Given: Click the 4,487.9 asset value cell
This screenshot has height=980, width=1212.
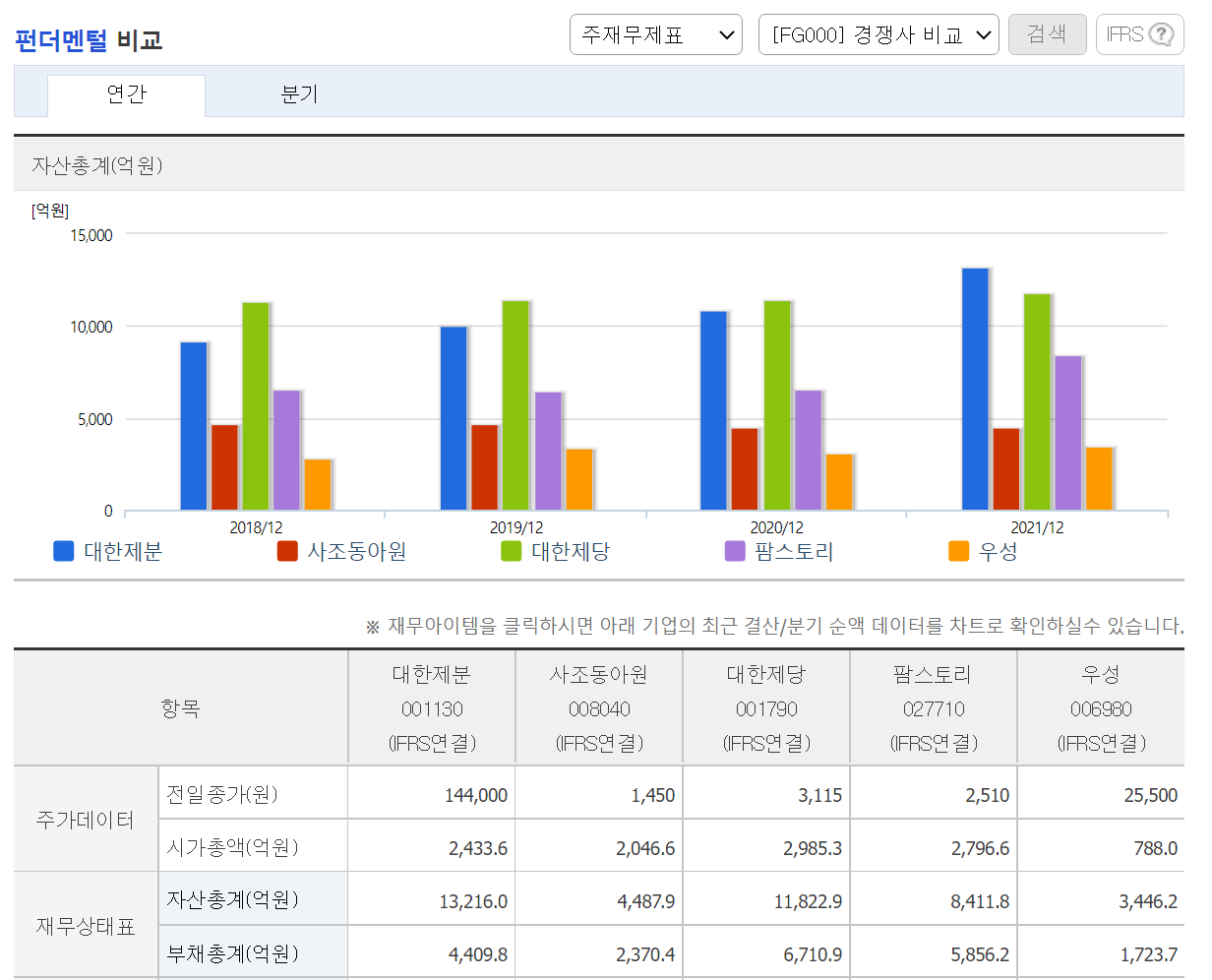Looking at the screenshot, I should pos(599,900).
